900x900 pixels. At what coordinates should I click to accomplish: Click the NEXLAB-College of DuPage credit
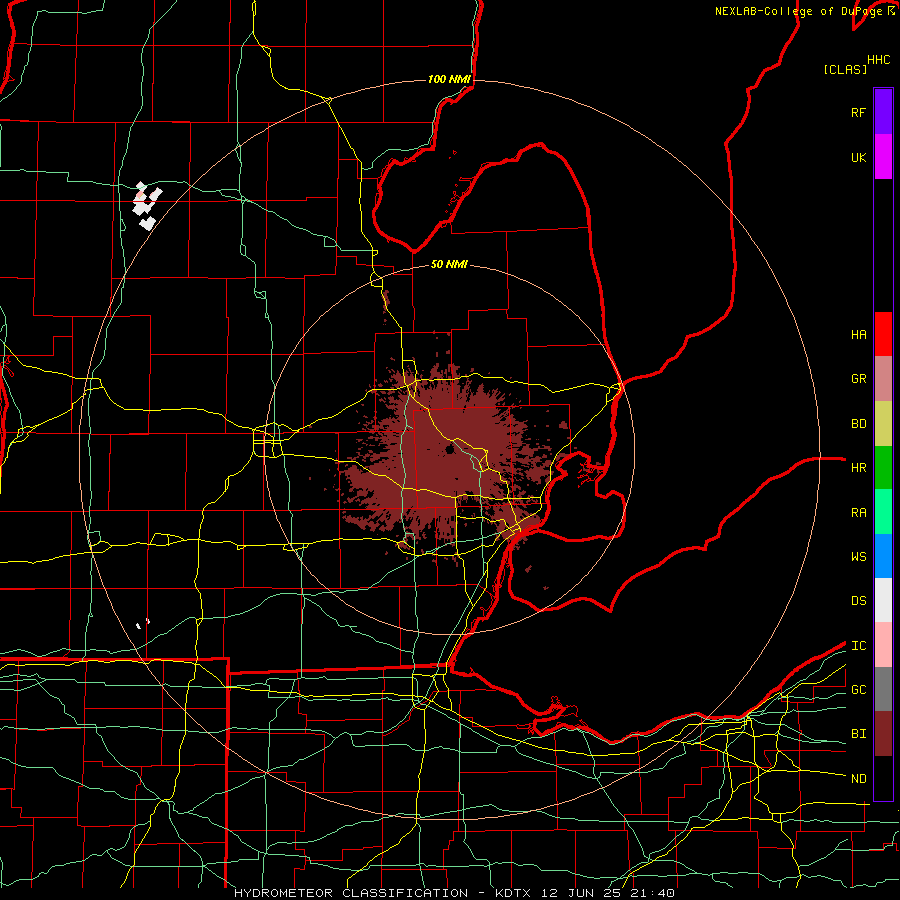(x=798, y=11)
